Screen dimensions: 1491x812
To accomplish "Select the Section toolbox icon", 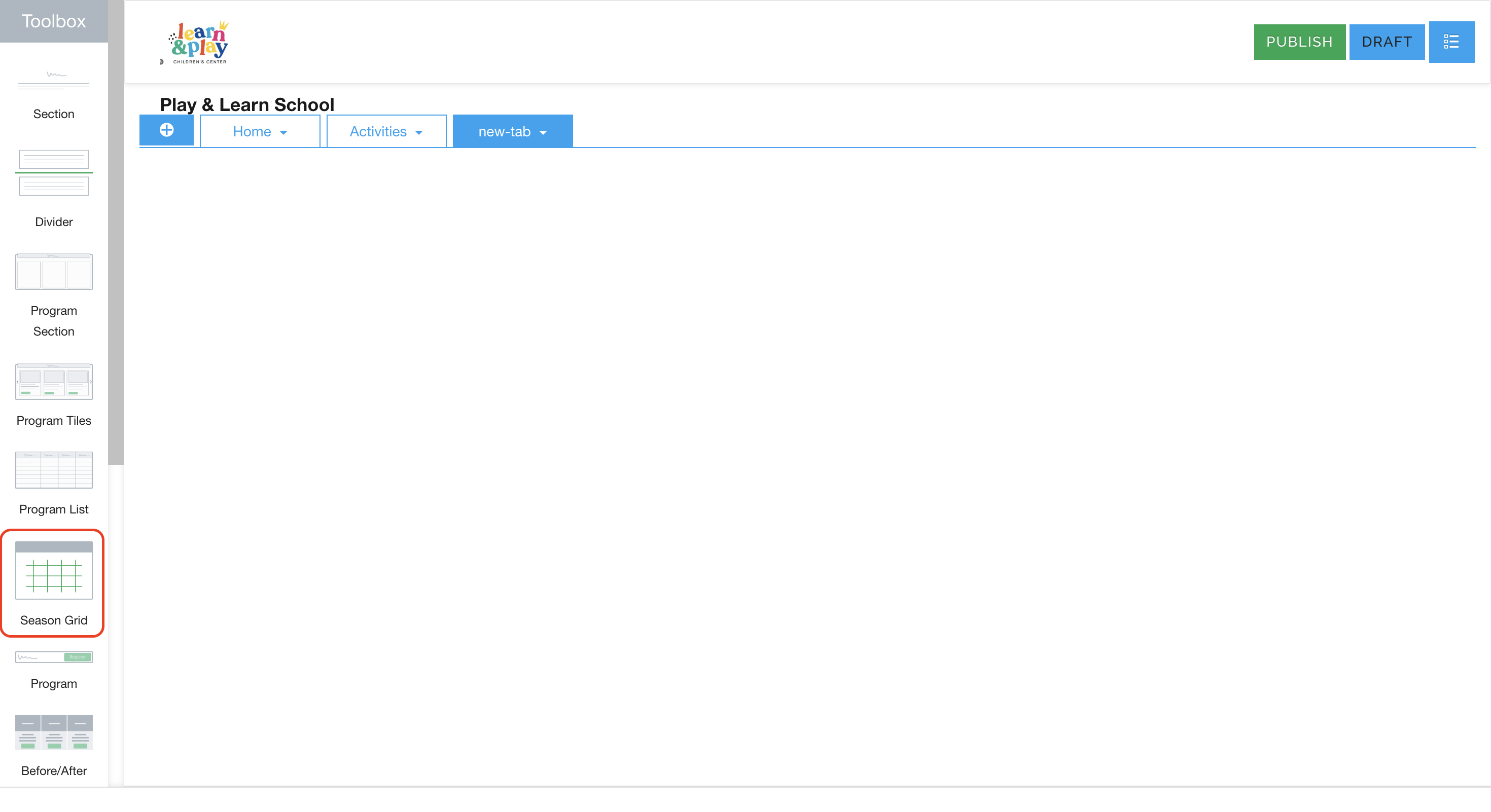I will tap(53, 81).
